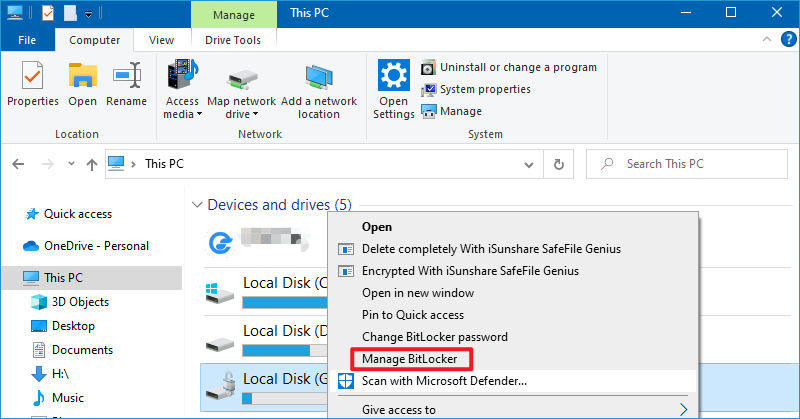This screenshot has height=419, width=800.
Task: Go forward with the right arrow
Action: [47, 164]
